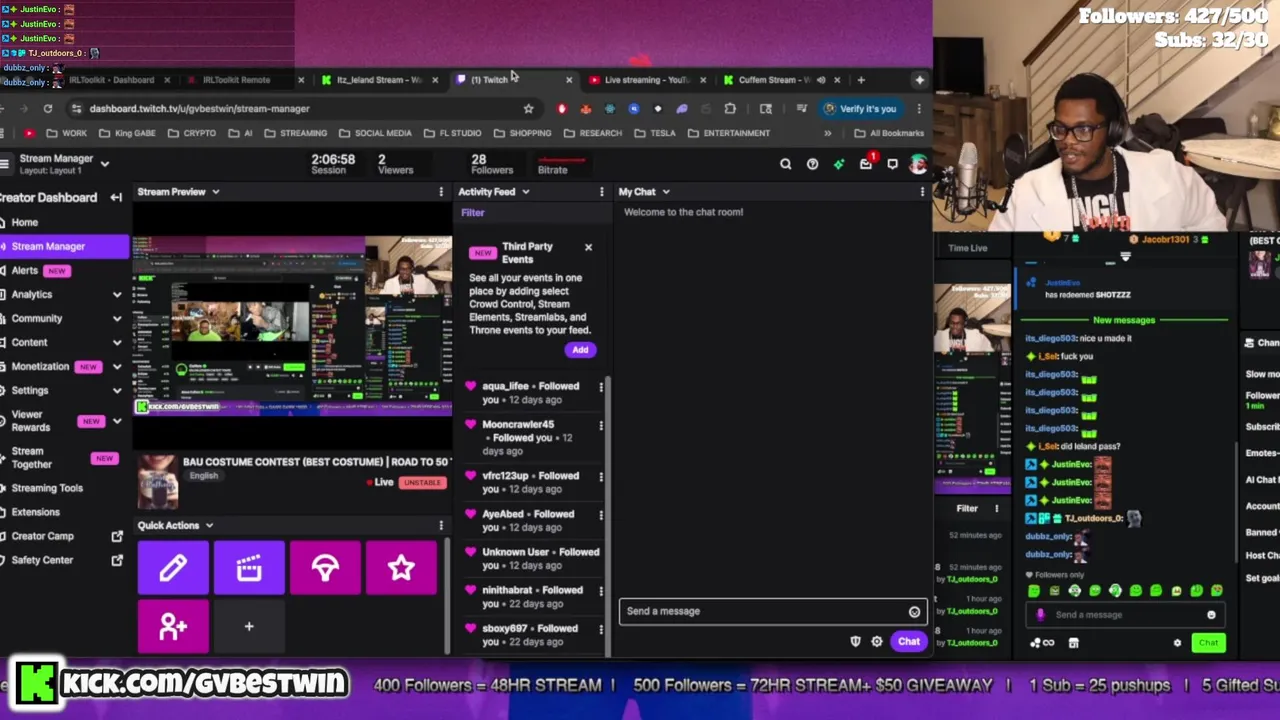Viewport: 1280px width, 720px height.
Task: Open Twitch chat settings gear icon
Action: point(877,642)
